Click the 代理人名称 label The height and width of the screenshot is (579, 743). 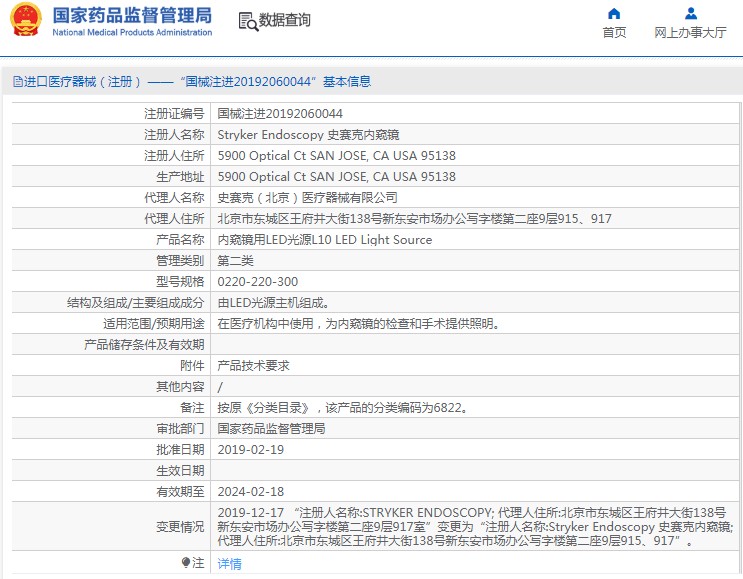click(x=174, y=198)
